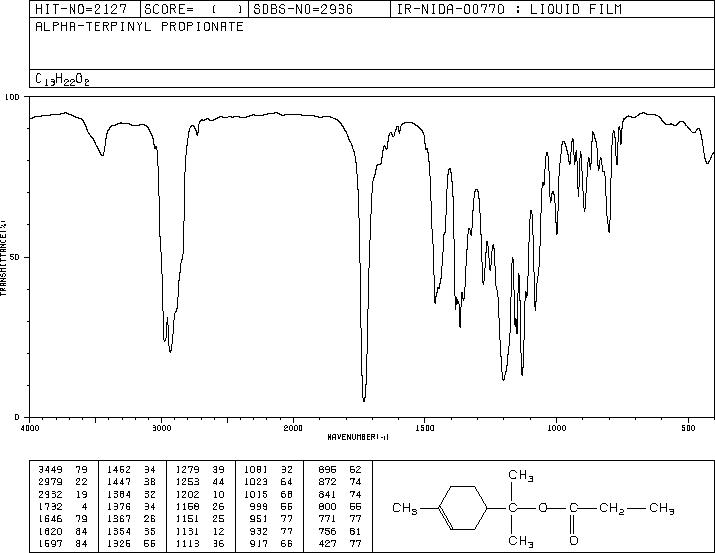Click the C-H stretch peak minimum just below 3000

[170, 351]
